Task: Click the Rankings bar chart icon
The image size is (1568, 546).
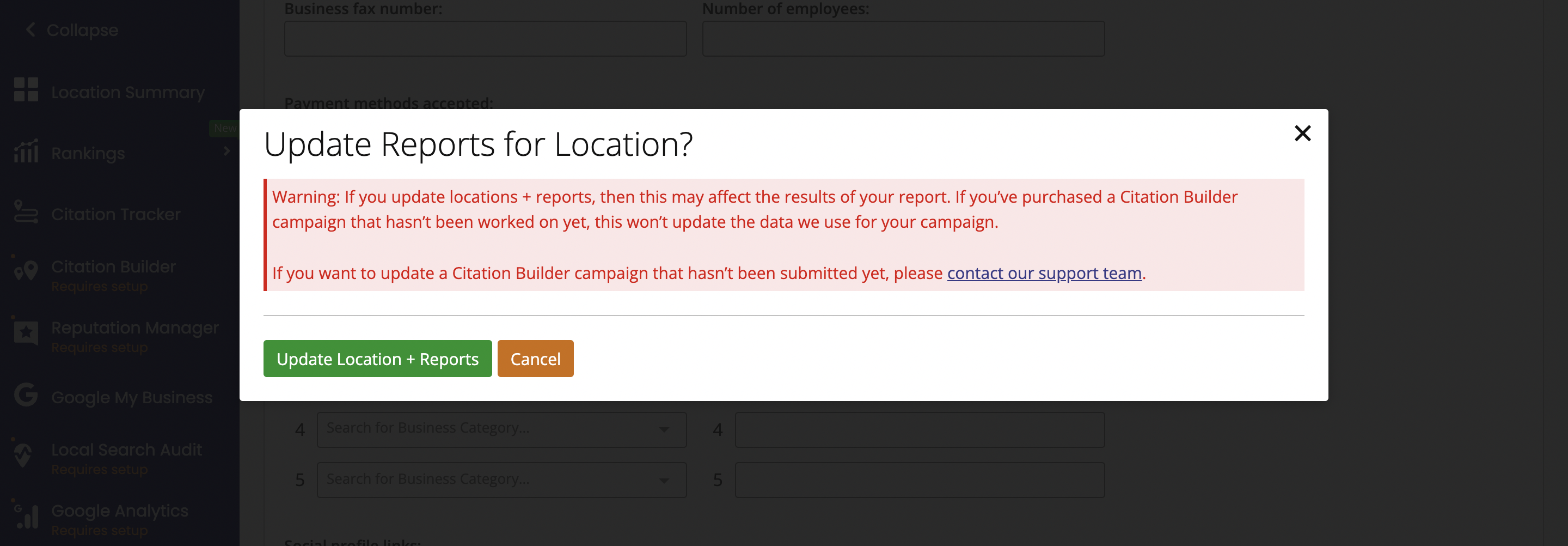Action: point(26,151)
